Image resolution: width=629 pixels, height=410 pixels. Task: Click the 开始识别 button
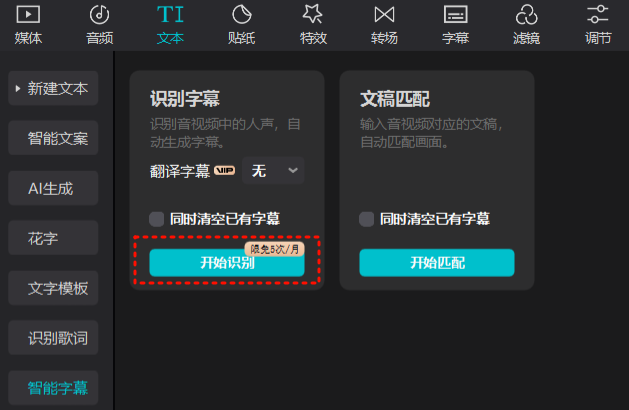click(227, 264)
